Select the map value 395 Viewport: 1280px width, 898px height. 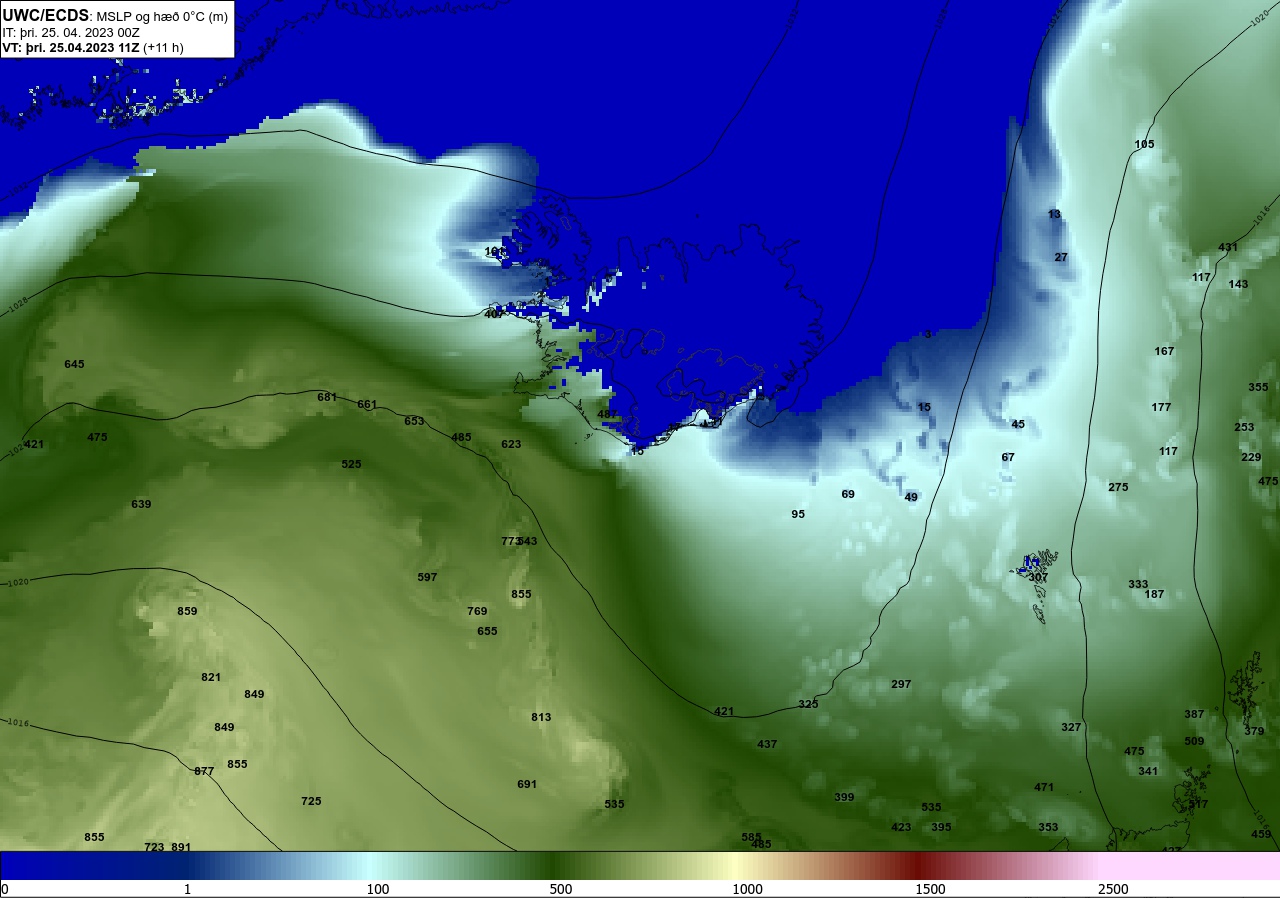click(x=941, y=827)
